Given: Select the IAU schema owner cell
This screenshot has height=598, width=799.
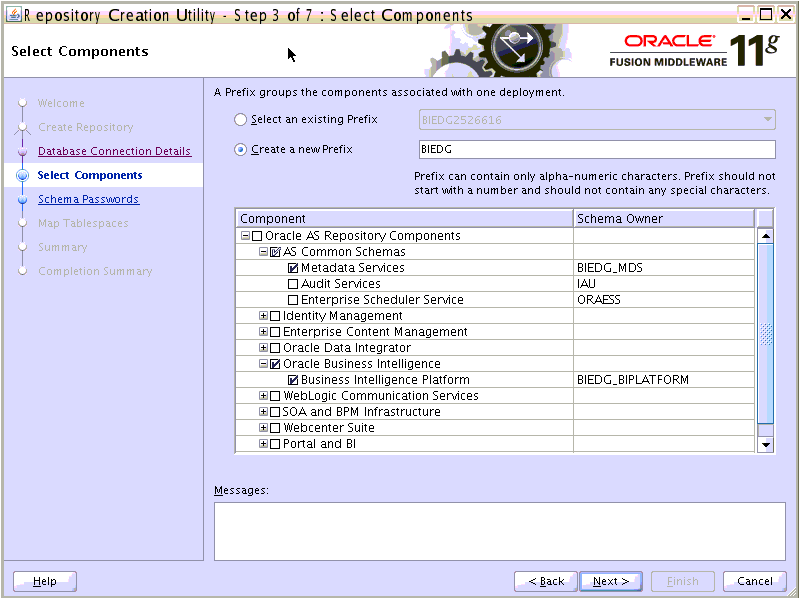Looking at the screenshot, I should click(664, 284).
